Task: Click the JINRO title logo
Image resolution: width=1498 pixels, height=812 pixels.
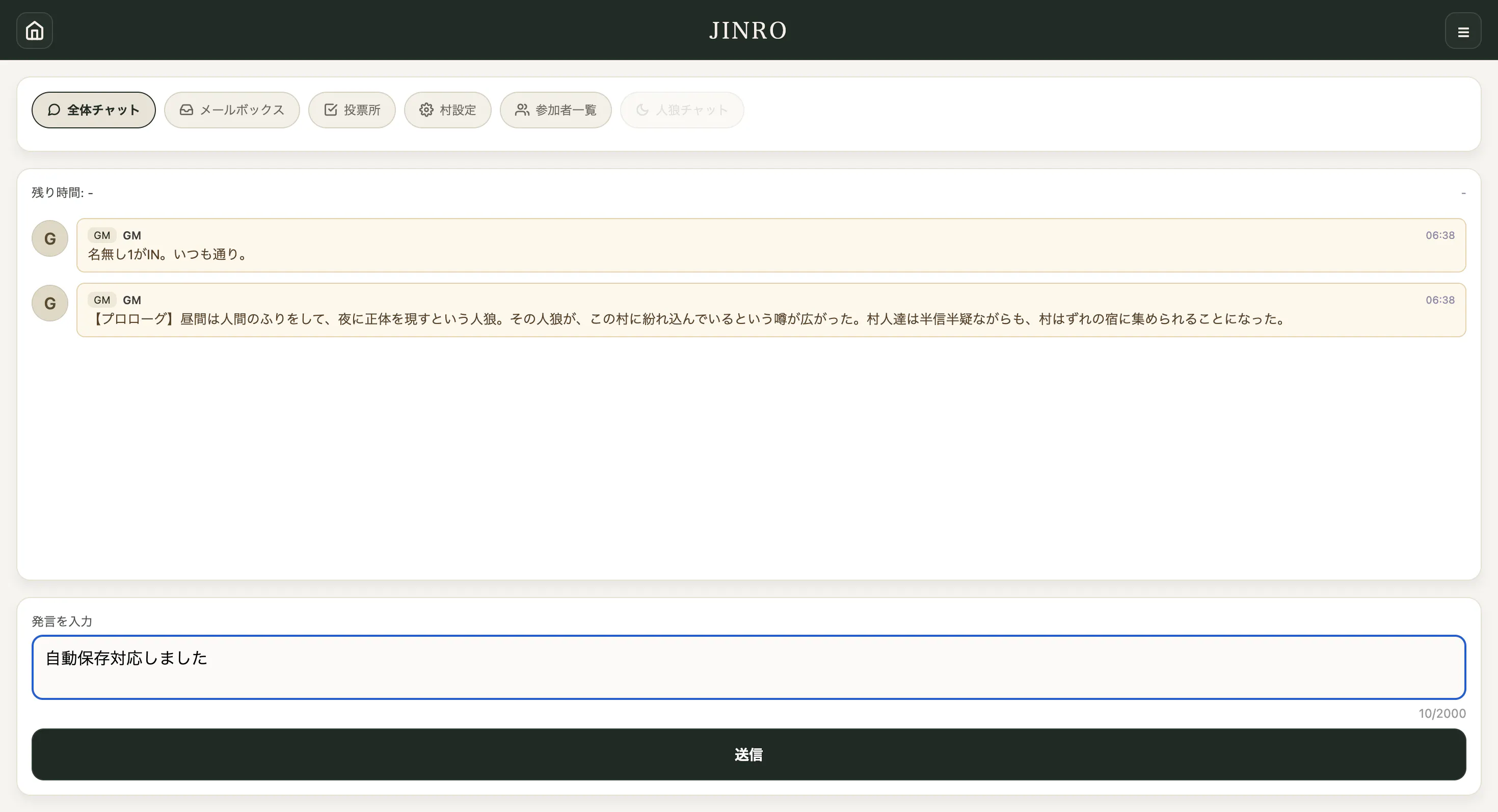Action: pyautogui.click(x=748, y=30)
